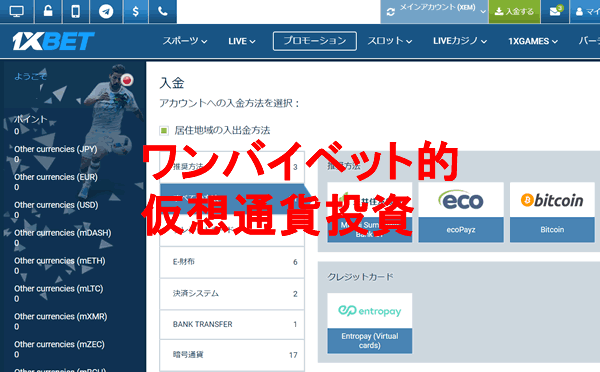Toggle 居住地域の入出金方法 checkbox
This screenshot has height=372, width=600.
[164, 131]
